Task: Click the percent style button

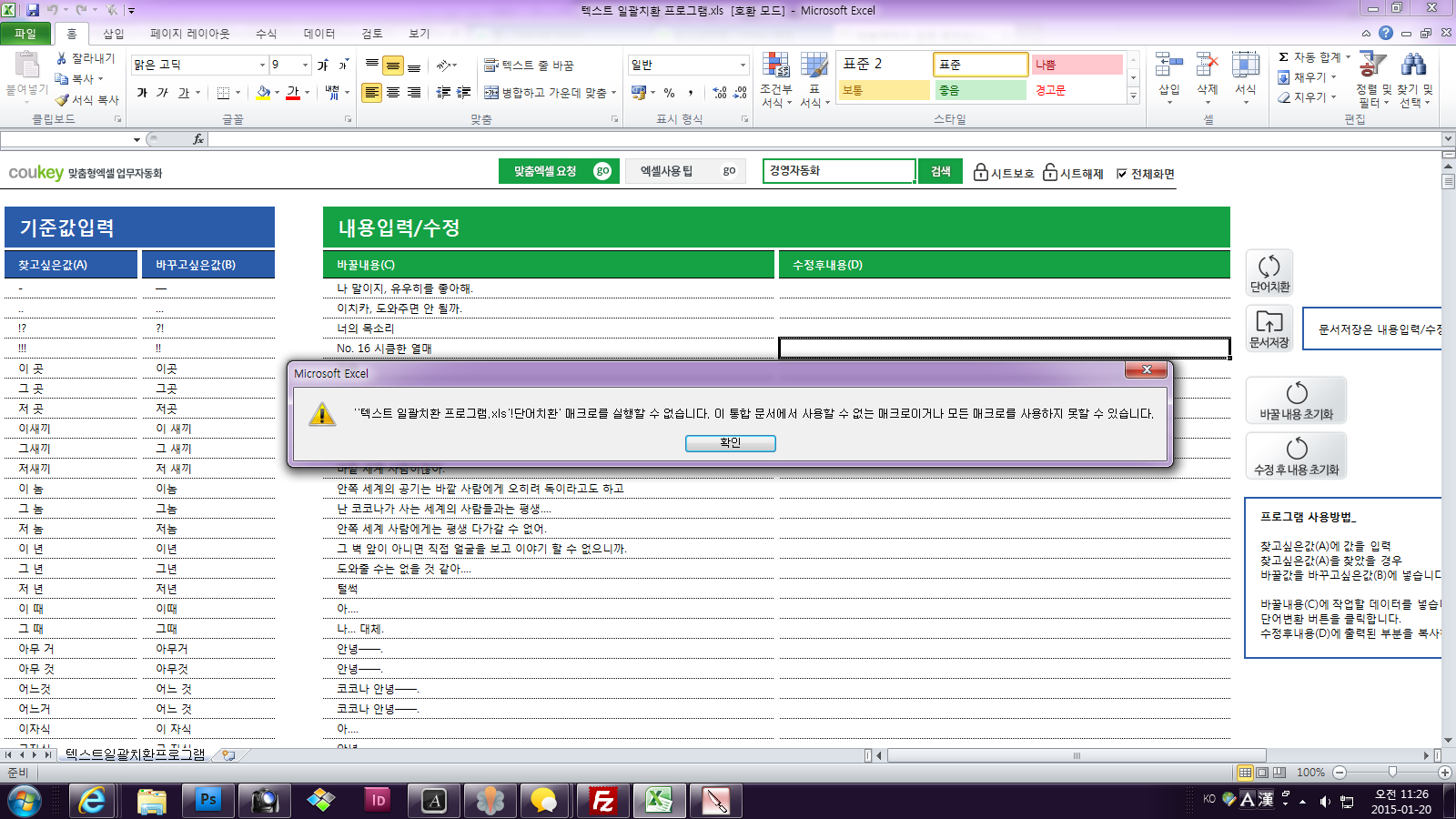Action: tap(670, 93)
